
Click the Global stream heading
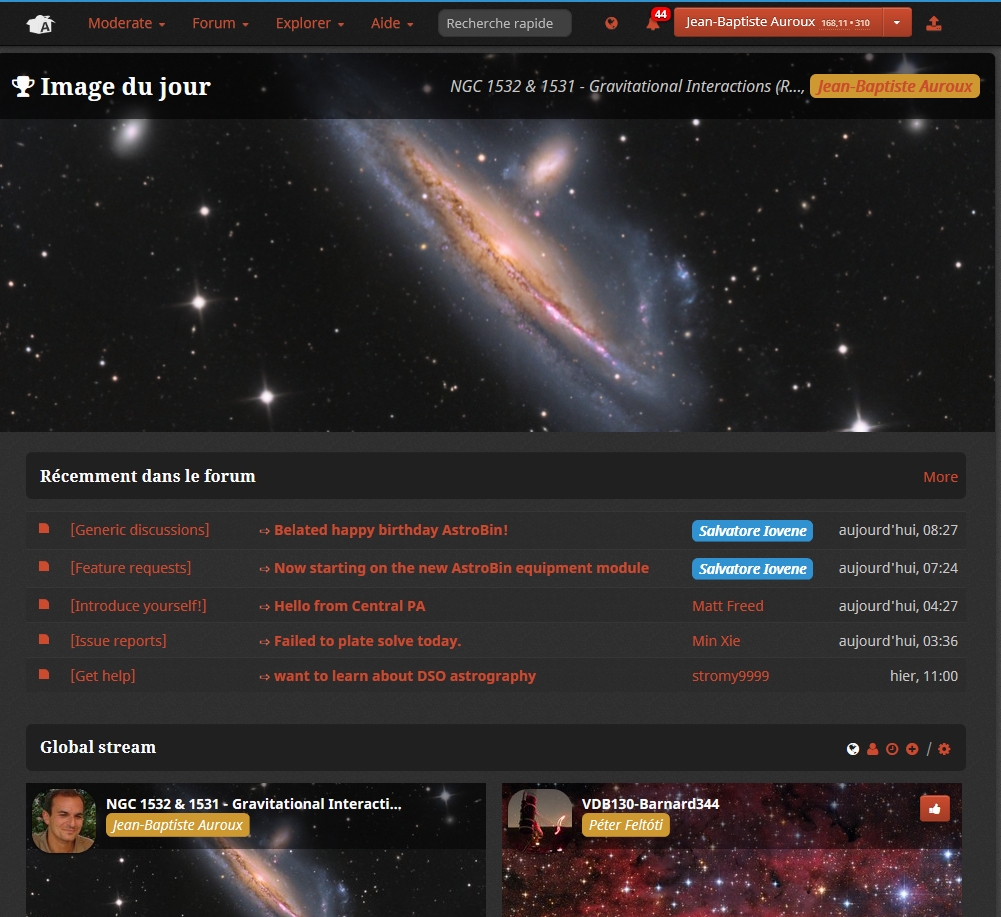tap(98, 747)
